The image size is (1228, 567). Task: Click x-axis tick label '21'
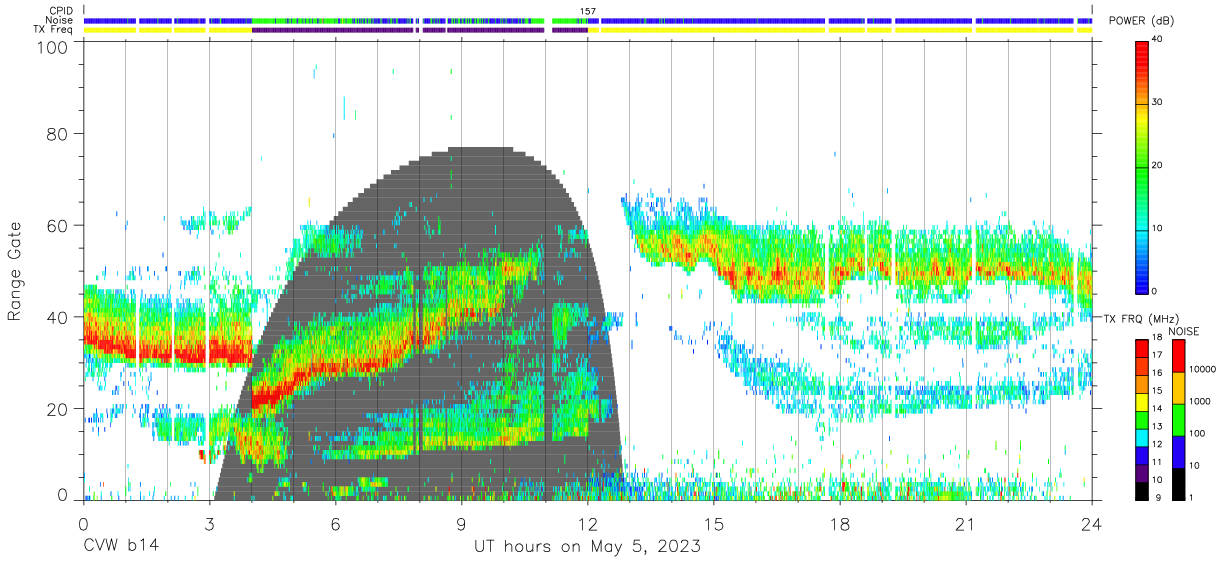click(x=966, y=523)
